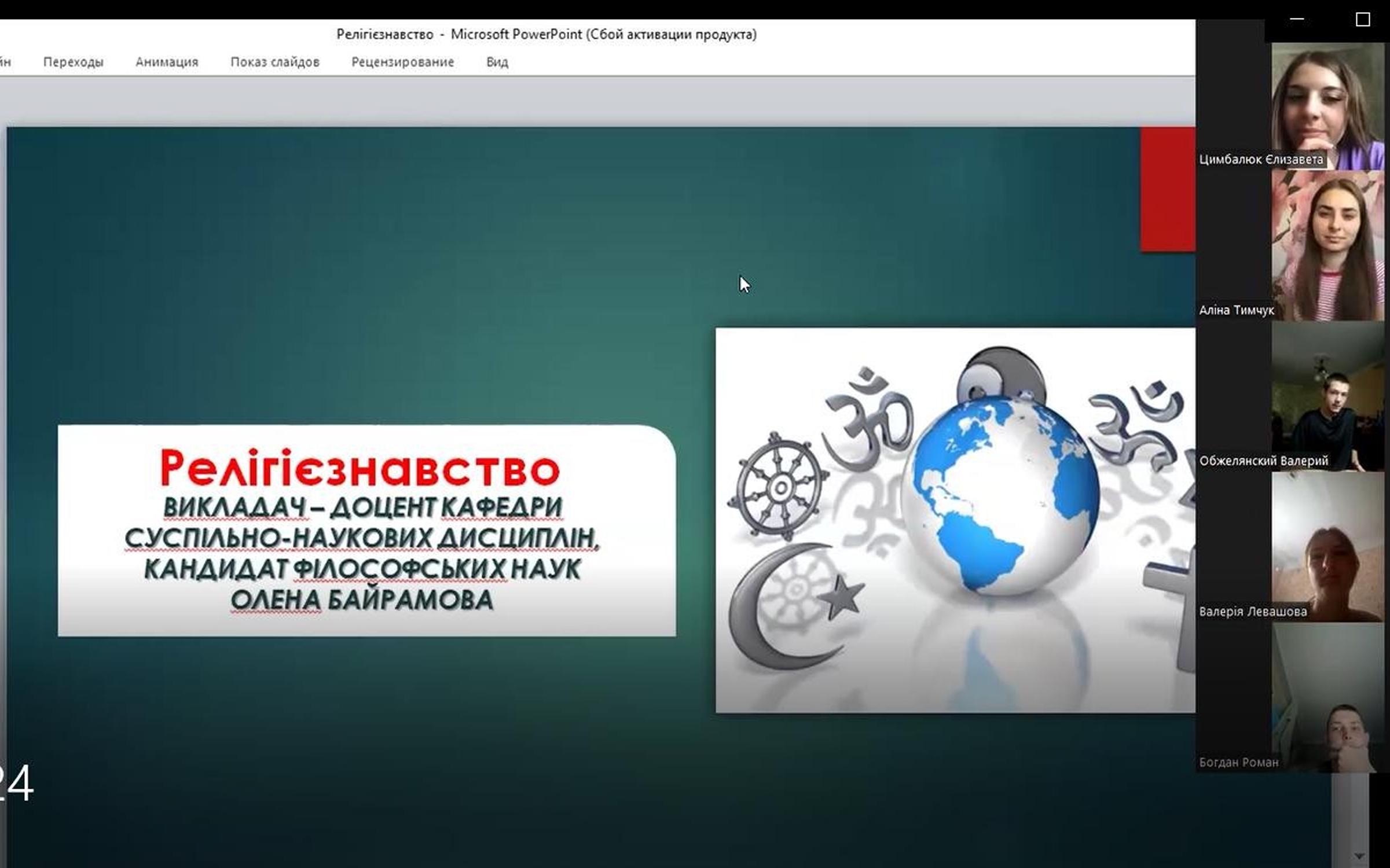Screen dimensions: 1390x868
Task: Minimize the meeting window
Action: pos(1297,20)
